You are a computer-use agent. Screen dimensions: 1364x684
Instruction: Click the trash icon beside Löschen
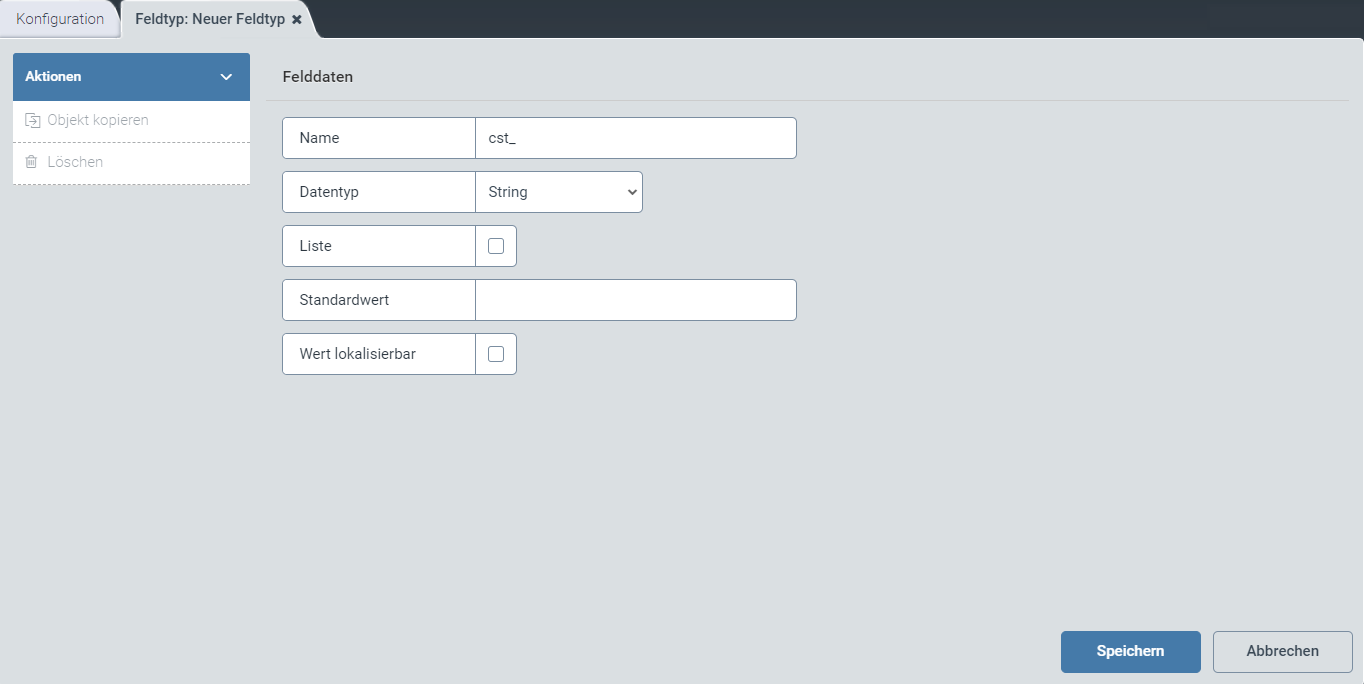click(31, 162)
